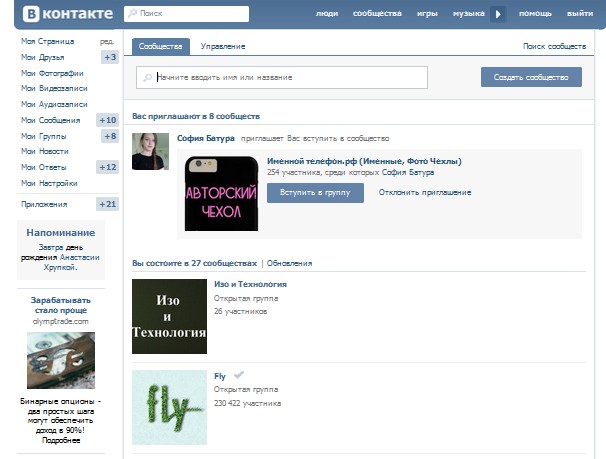Open the Изо и Технология group image
The width and height of the screenshot is (606, 459).
click(169, 316)
